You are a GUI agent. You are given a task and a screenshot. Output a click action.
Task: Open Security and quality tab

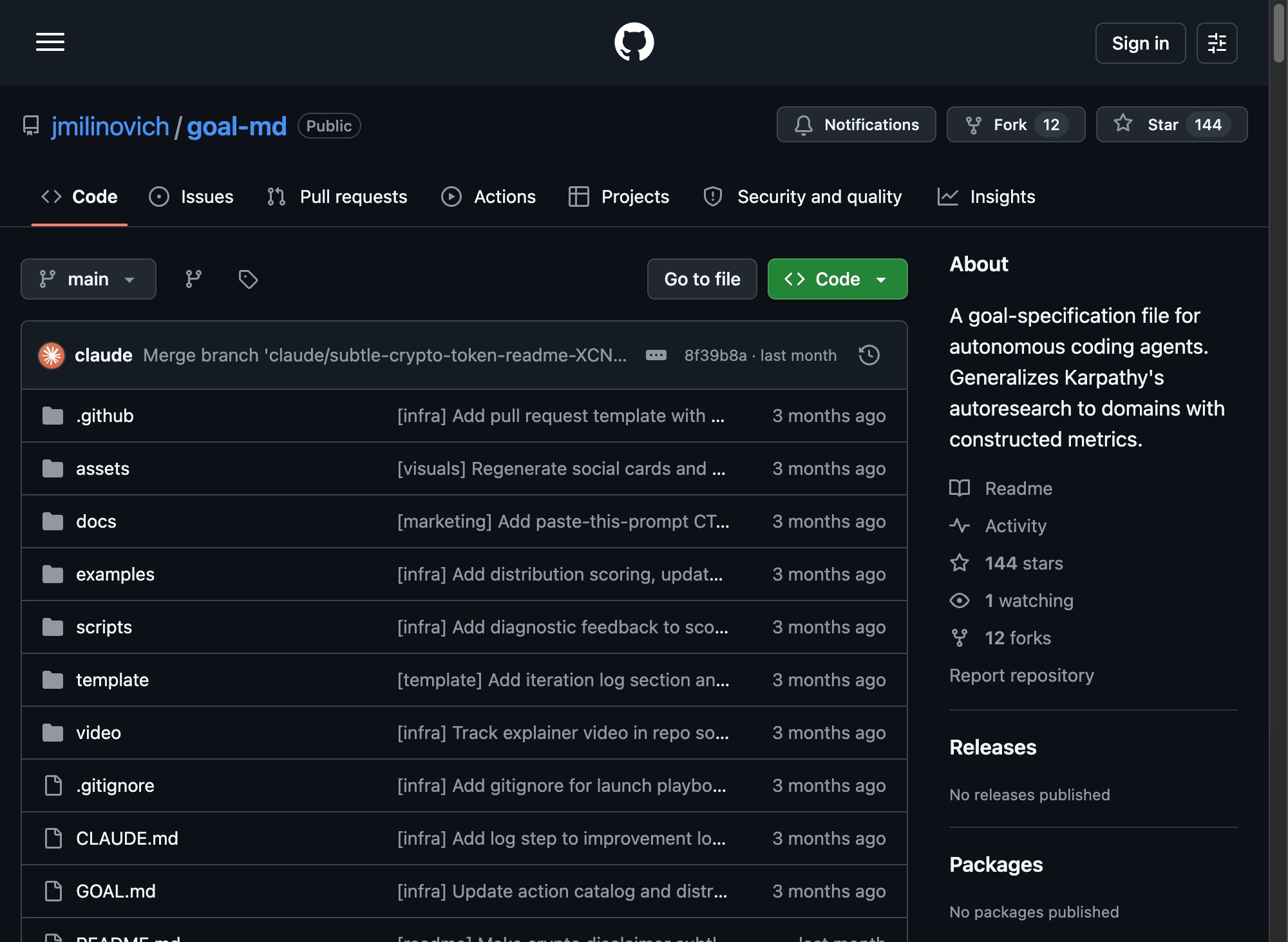click(803, 197)
